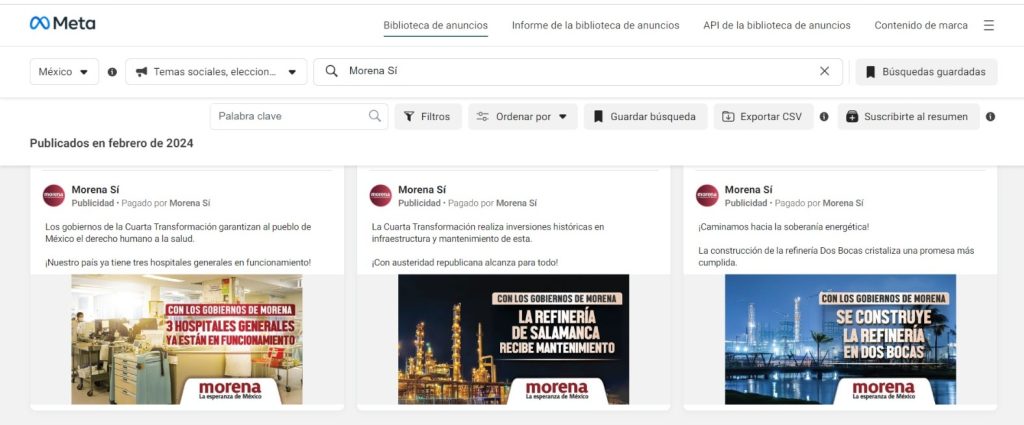Open Temas sociales, elecciones category dropdown
Image resolution: width=1024 pixels, height=425 pixels.
216,72
